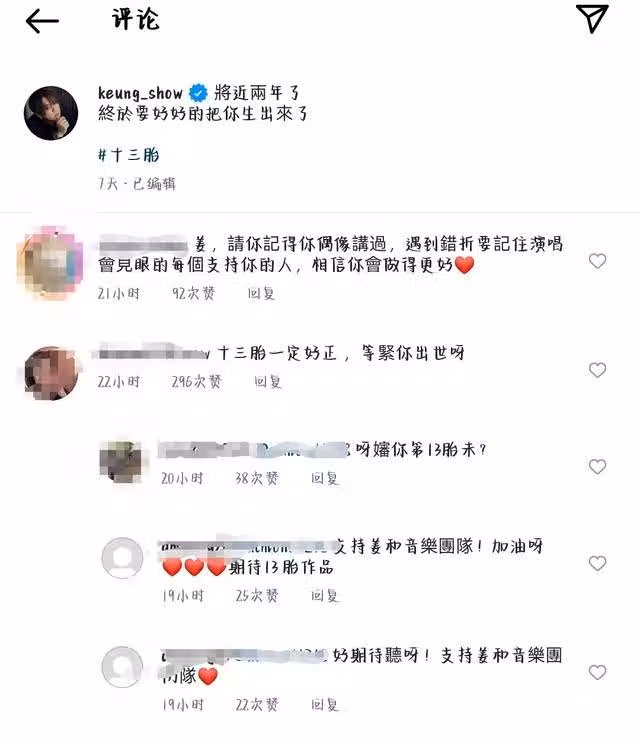Image resolution: width=640 pixels, height=744 pixels.
Task: Like the 期待13胎作品 comment
Action: tap(597, 563)
